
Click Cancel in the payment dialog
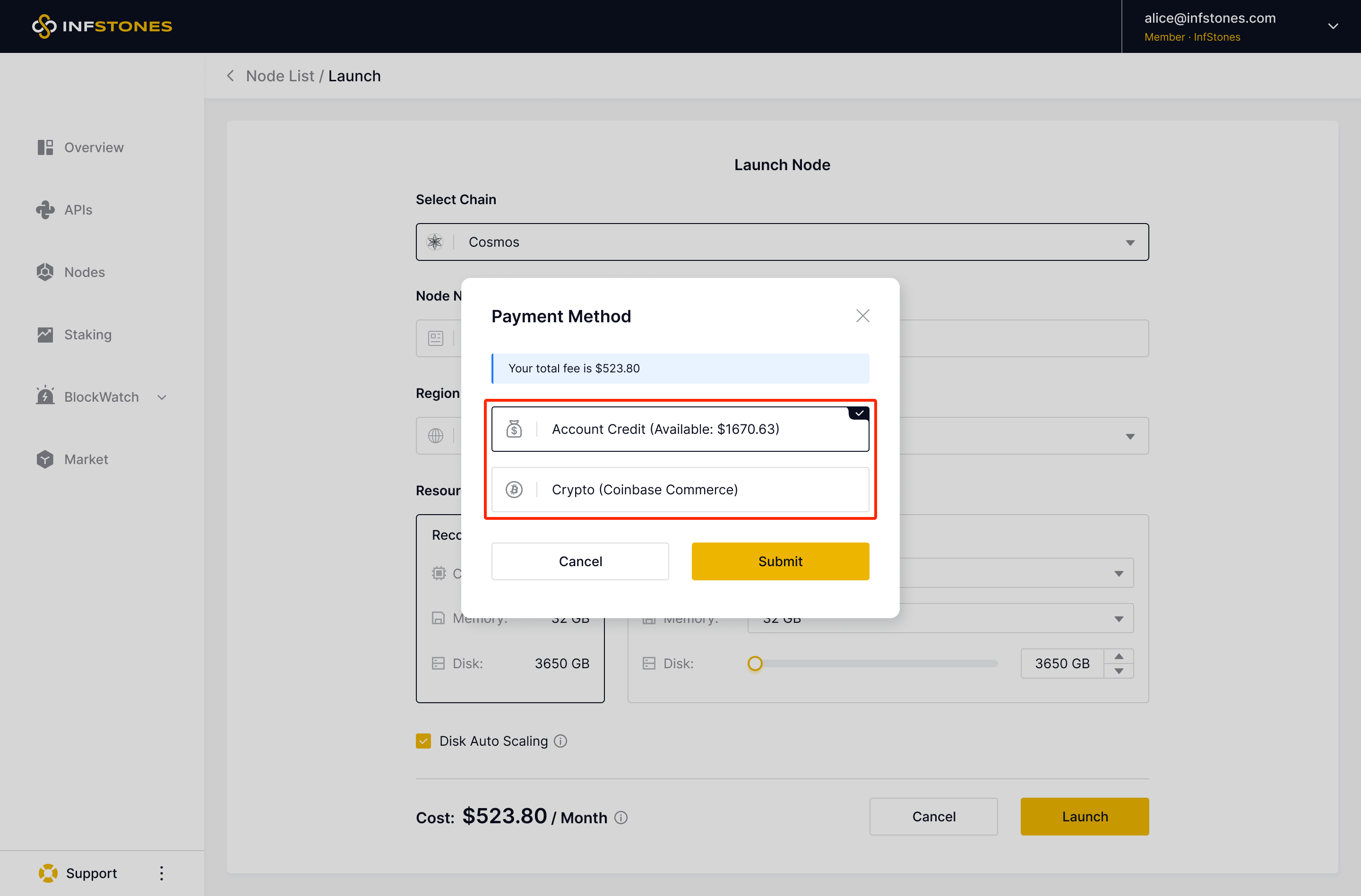click(x=580, y=561)
